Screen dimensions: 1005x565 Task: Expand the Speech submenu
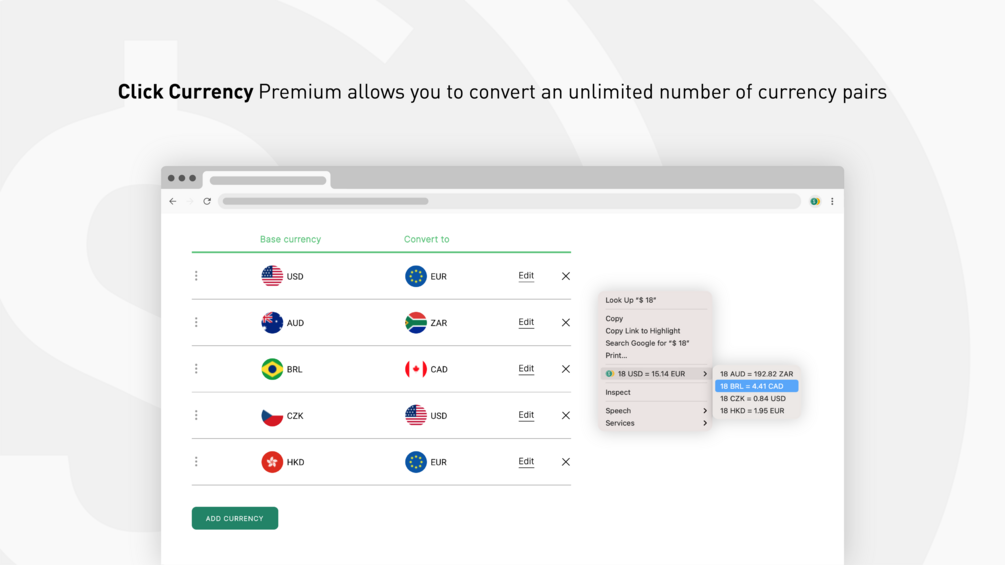pyautogui.click(x=655, y=411)
